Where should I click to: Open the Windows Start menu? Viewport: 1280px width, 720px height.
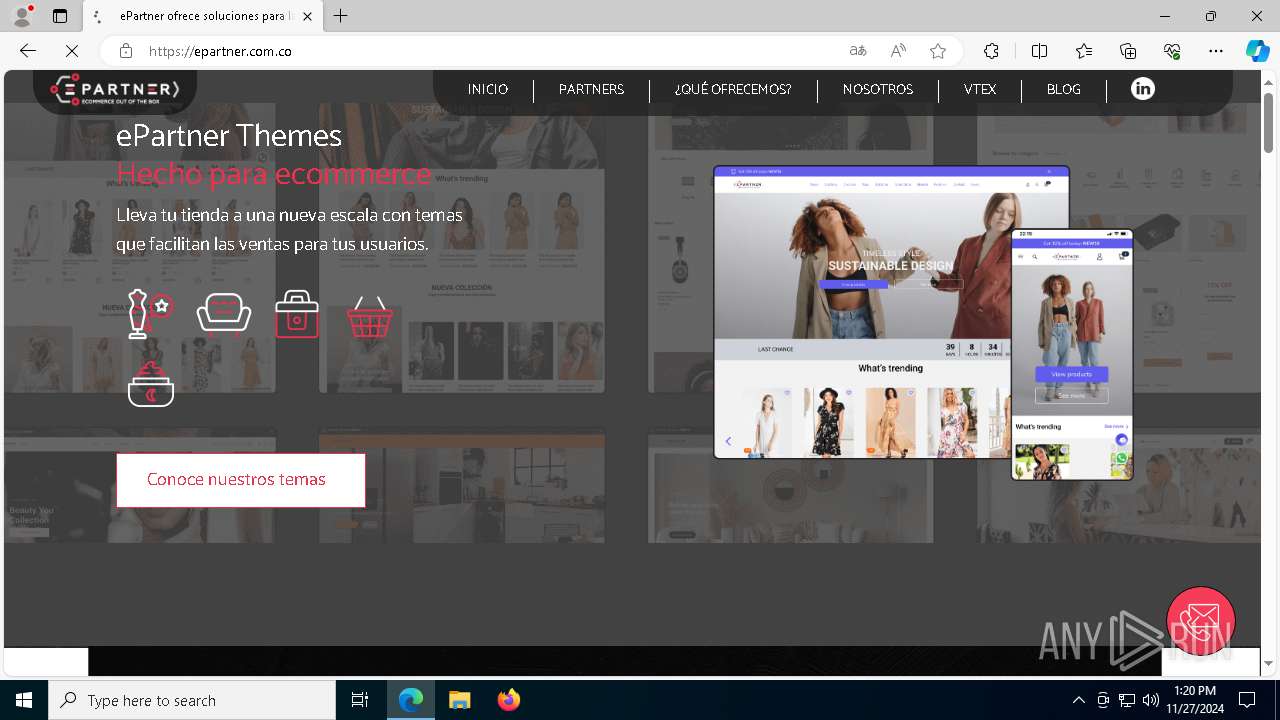(x=24, y=700)
